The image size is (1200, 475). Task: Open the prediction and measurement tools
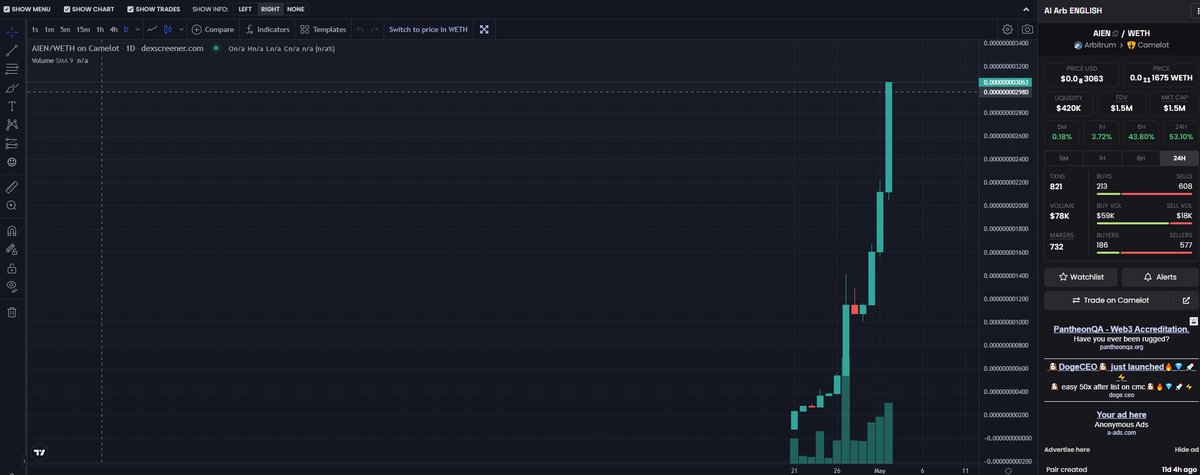[x=12, y=143]
